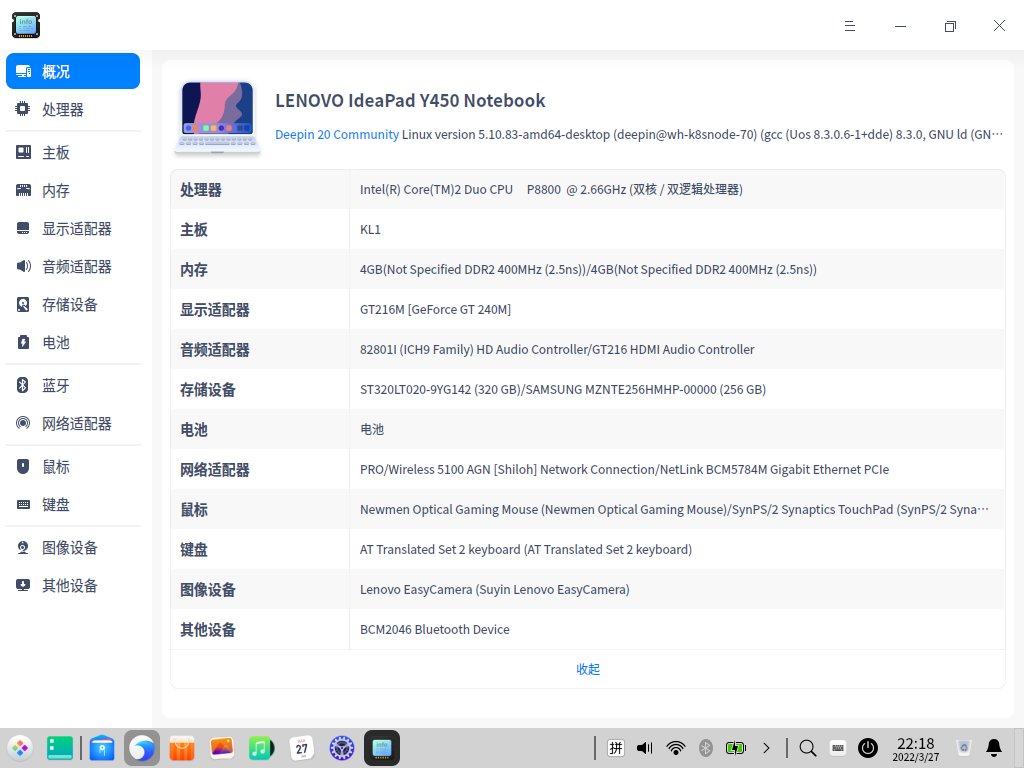Click the power button in the dock
Viewport: 1024px width, 768px height.
pyautogui.click(x=868, y=748)
